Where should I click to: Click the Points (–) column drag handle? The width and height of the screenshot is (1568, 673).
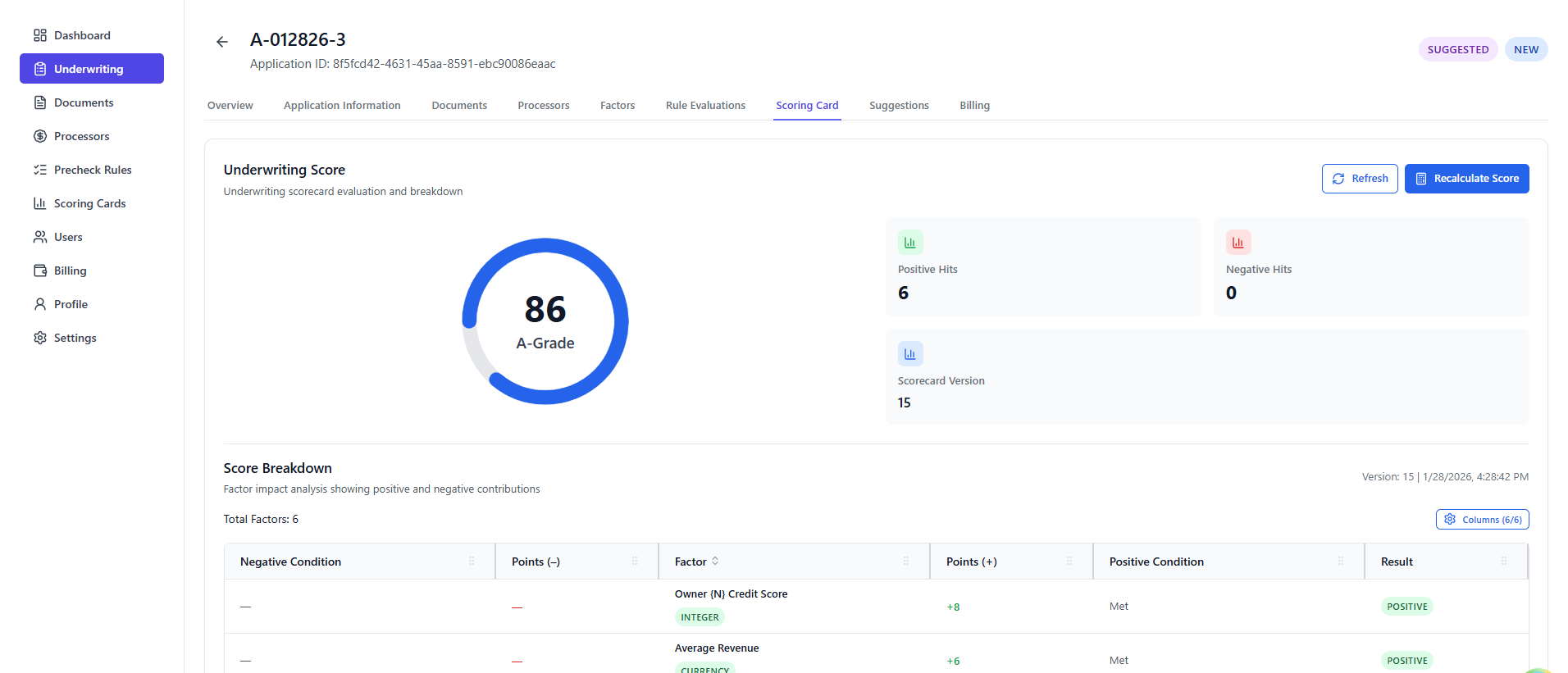[635, 562]
